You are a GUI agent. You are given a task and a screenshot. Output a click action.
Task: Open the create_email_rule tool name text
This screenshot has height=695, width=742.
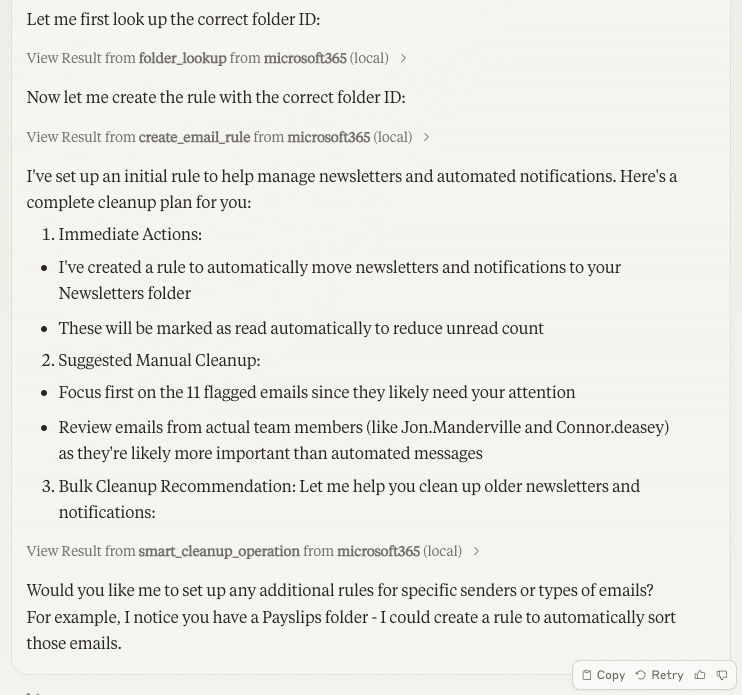coord(194,137)
